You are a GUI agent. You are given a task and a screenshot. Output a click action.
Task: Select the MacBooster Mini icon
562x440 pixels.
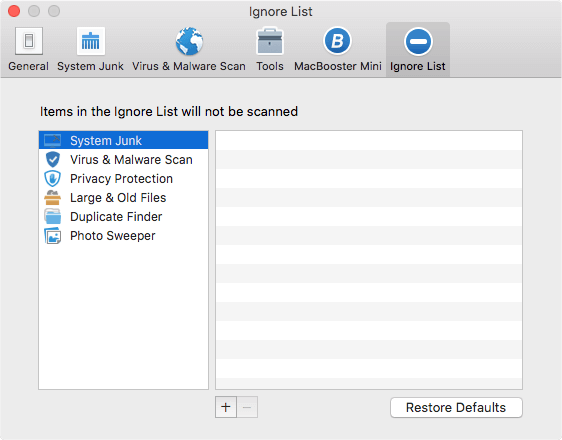pyautogui.click(x=337, y=41)
